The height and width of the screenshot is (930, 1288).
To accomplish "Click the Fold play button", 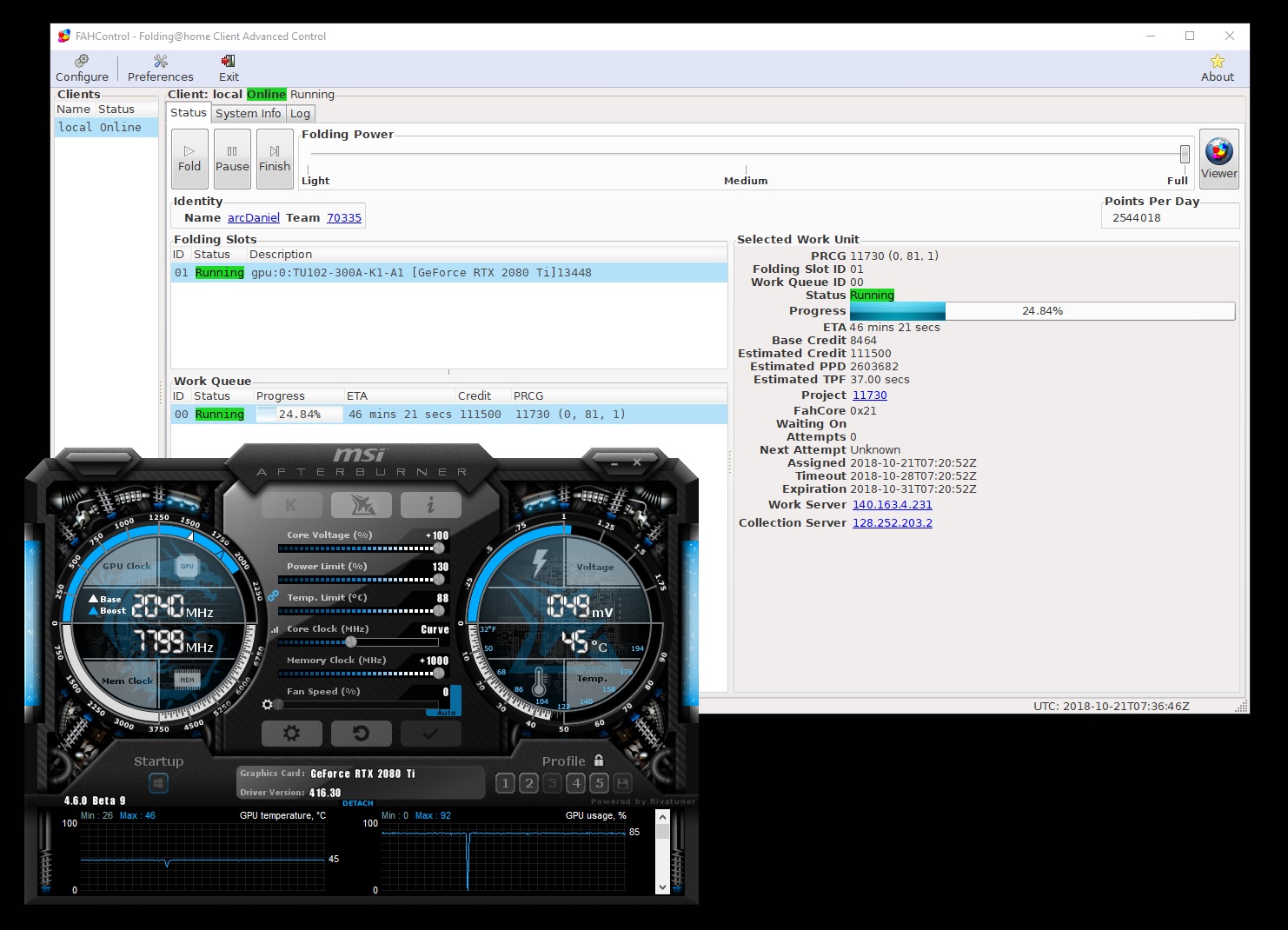I will tap(189, 159).
